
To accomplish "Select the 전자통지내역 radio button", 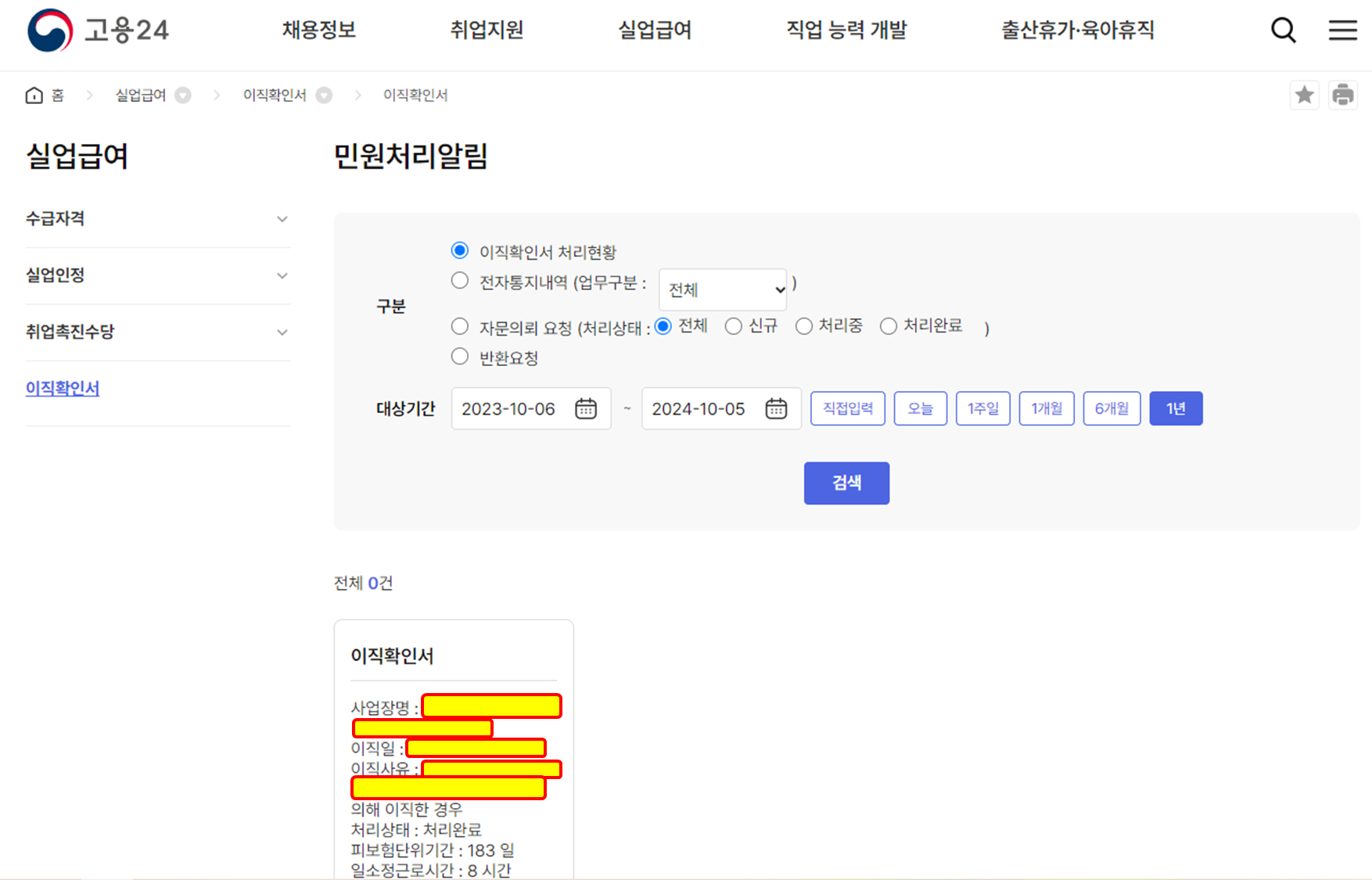I will click(459, 280).
